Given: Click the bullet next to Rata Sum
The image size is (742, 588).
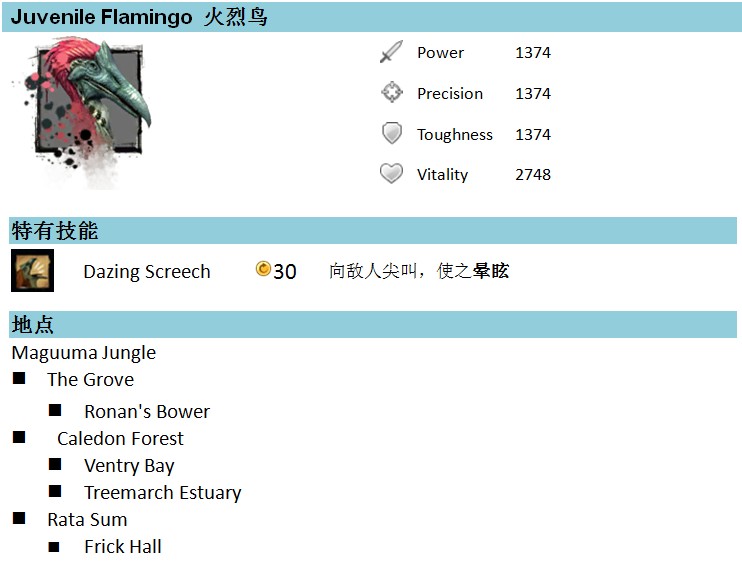Looking at the screenshot, I should coord(19,518).
